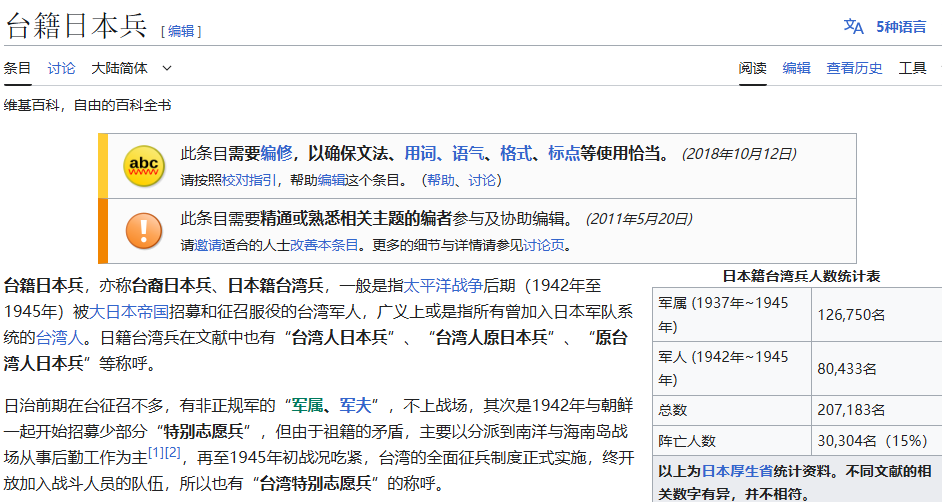Click the 80,433名 table cell
The width and height of the screenshot is (942, 502).
[877, 369]
